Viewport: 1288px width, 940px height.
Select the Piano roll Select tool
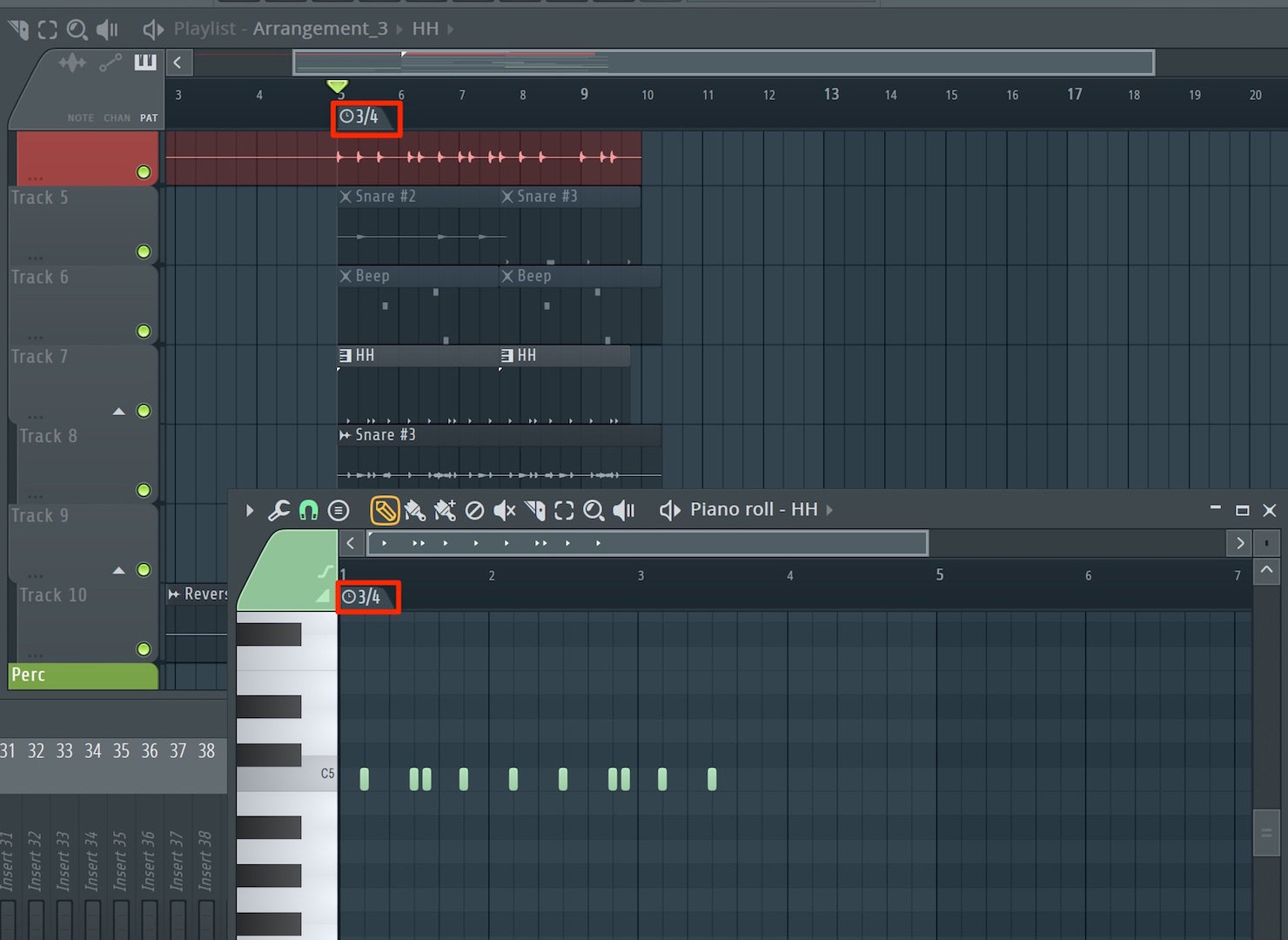pos(564,510)
